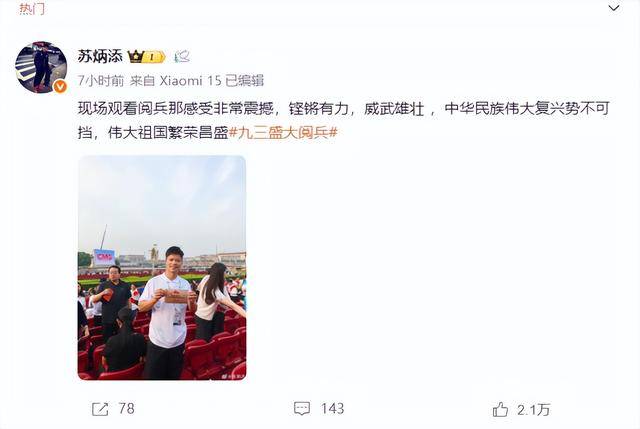This screenshot has height=429, width=640.
Task: Click the repost count 78
Action: click(126, 409)
